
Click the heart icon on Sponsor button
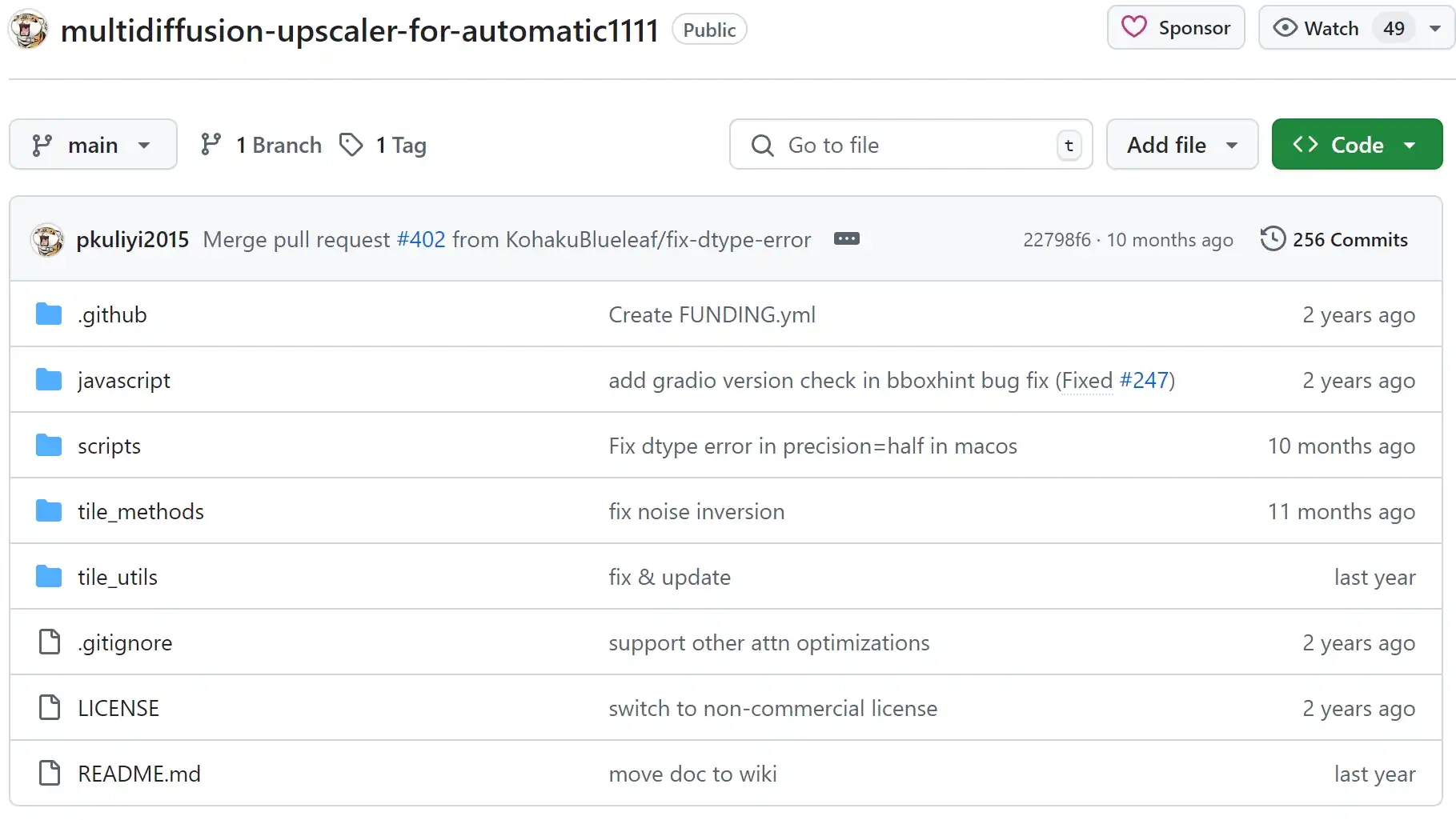pyautogui.click(x=1133, y=27)
